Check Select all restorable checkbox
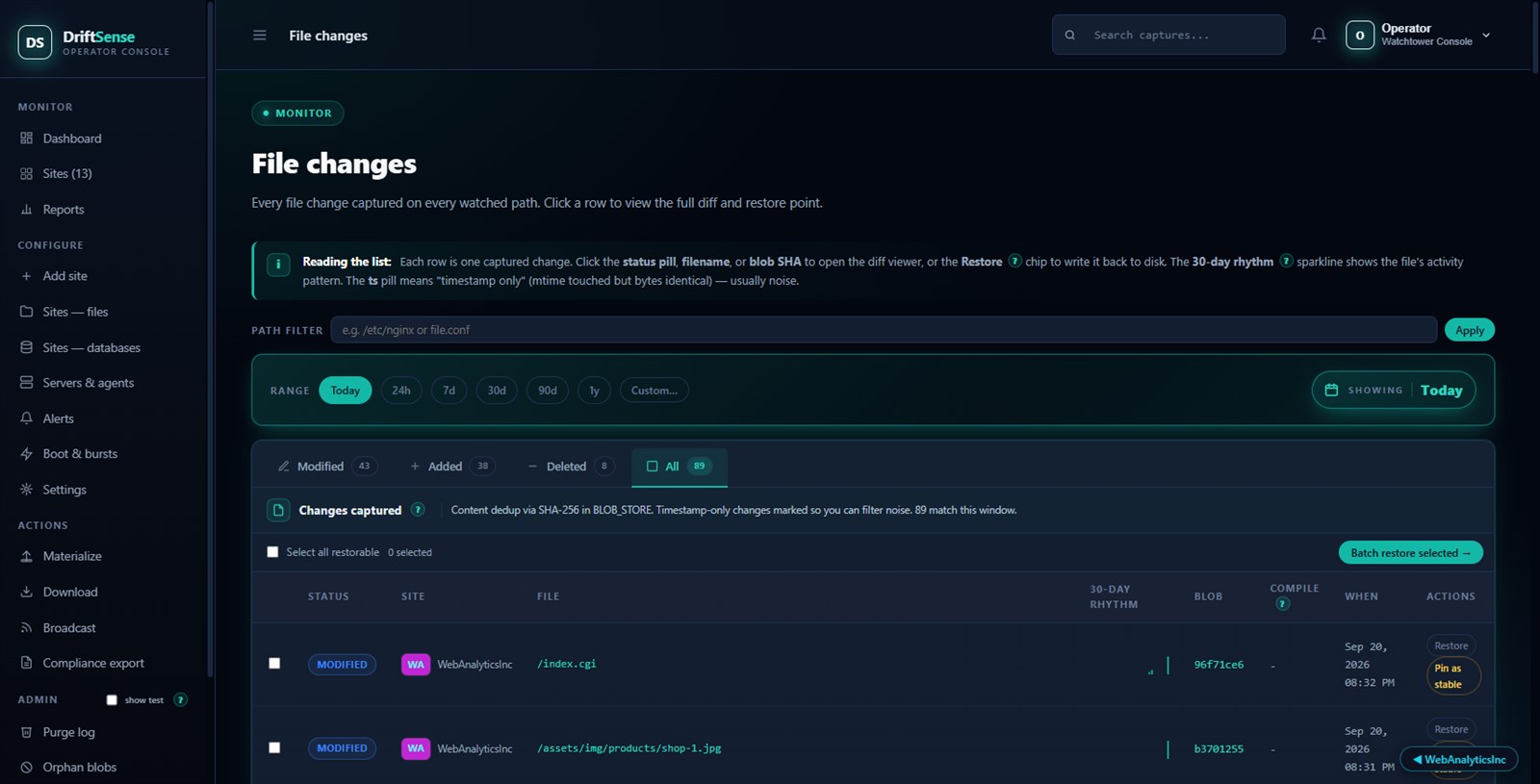The image size is (1540, 784). [x=272, y=552]
